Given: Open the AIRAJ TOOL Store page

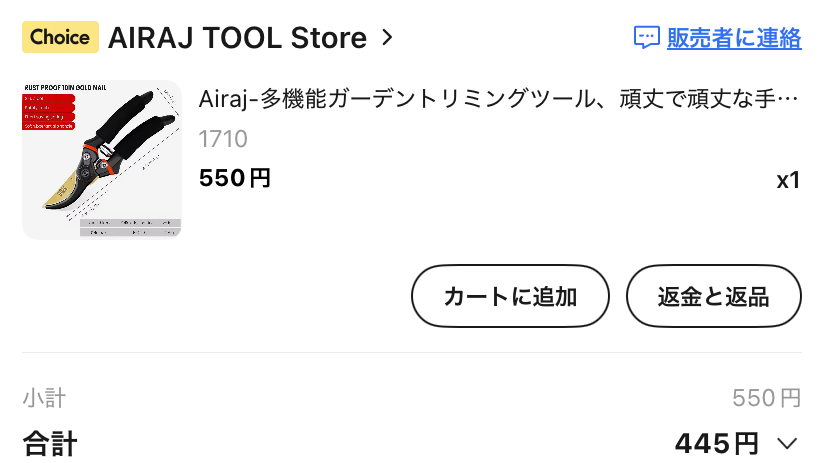Looking at the screenshot, I should click(x=237, y=38).
